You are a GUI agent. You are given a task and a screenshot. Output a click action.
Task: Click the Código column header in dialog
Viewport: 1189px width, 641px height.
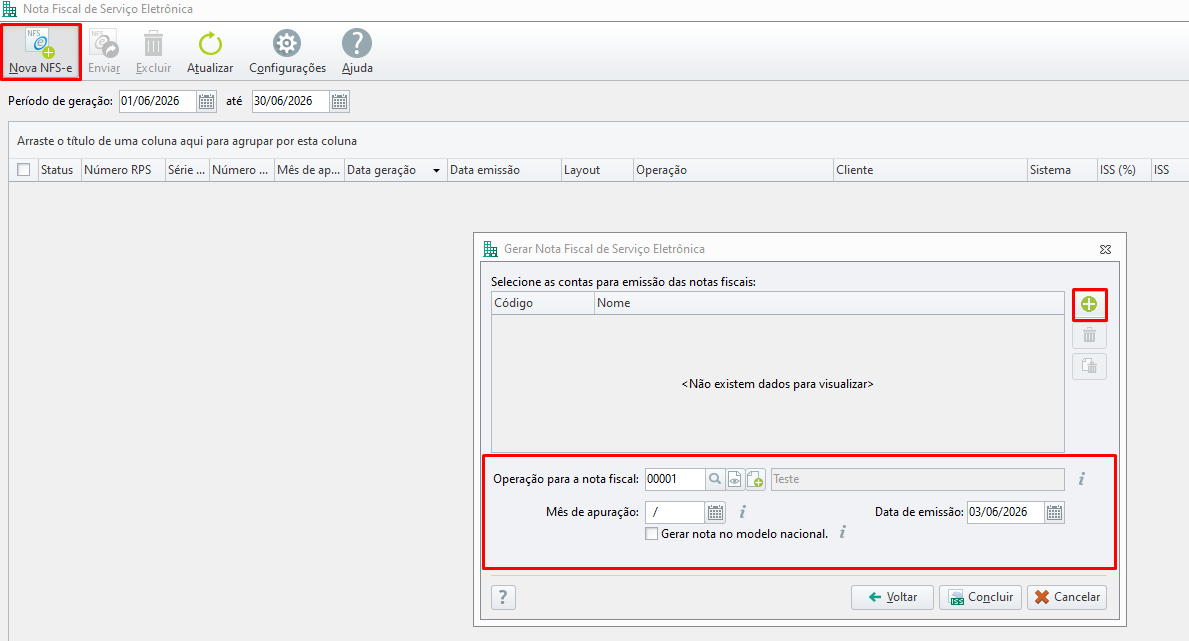coord(543,303)
